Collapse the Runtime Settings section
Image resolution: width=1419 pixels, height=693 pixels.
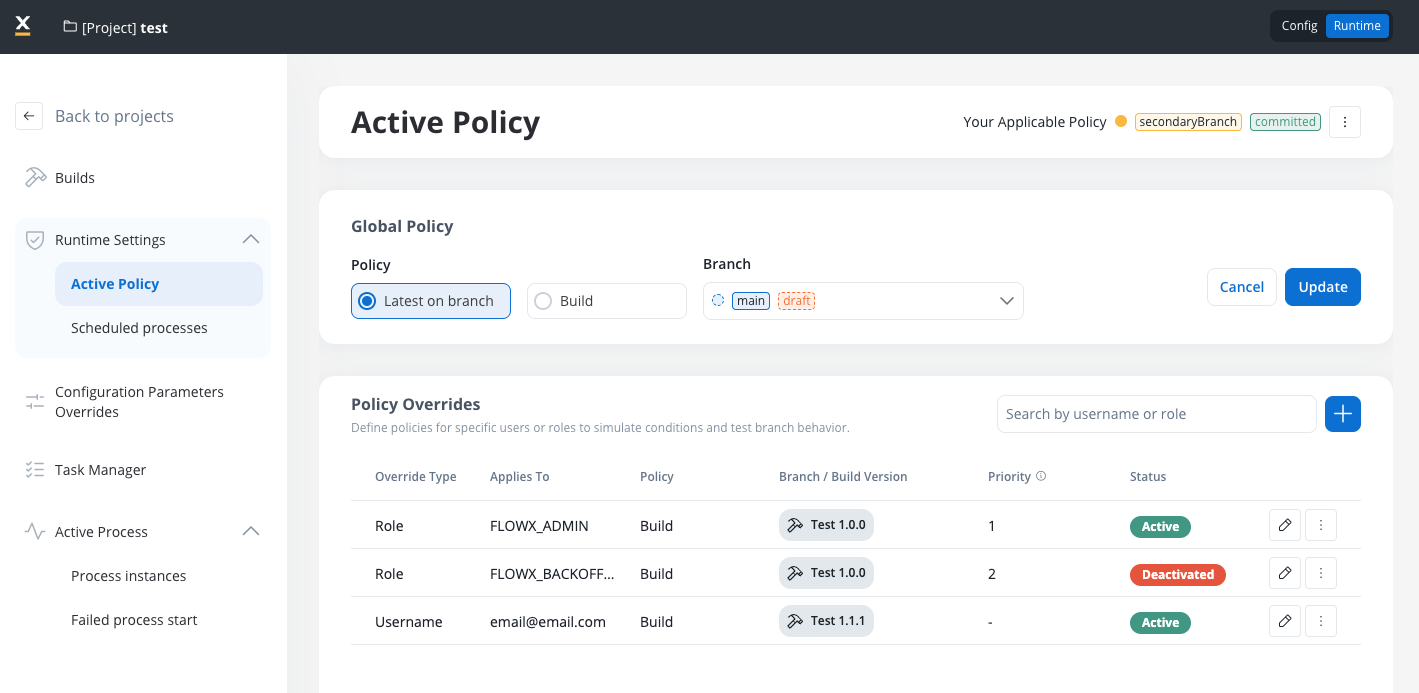click(x=251, y=239)
